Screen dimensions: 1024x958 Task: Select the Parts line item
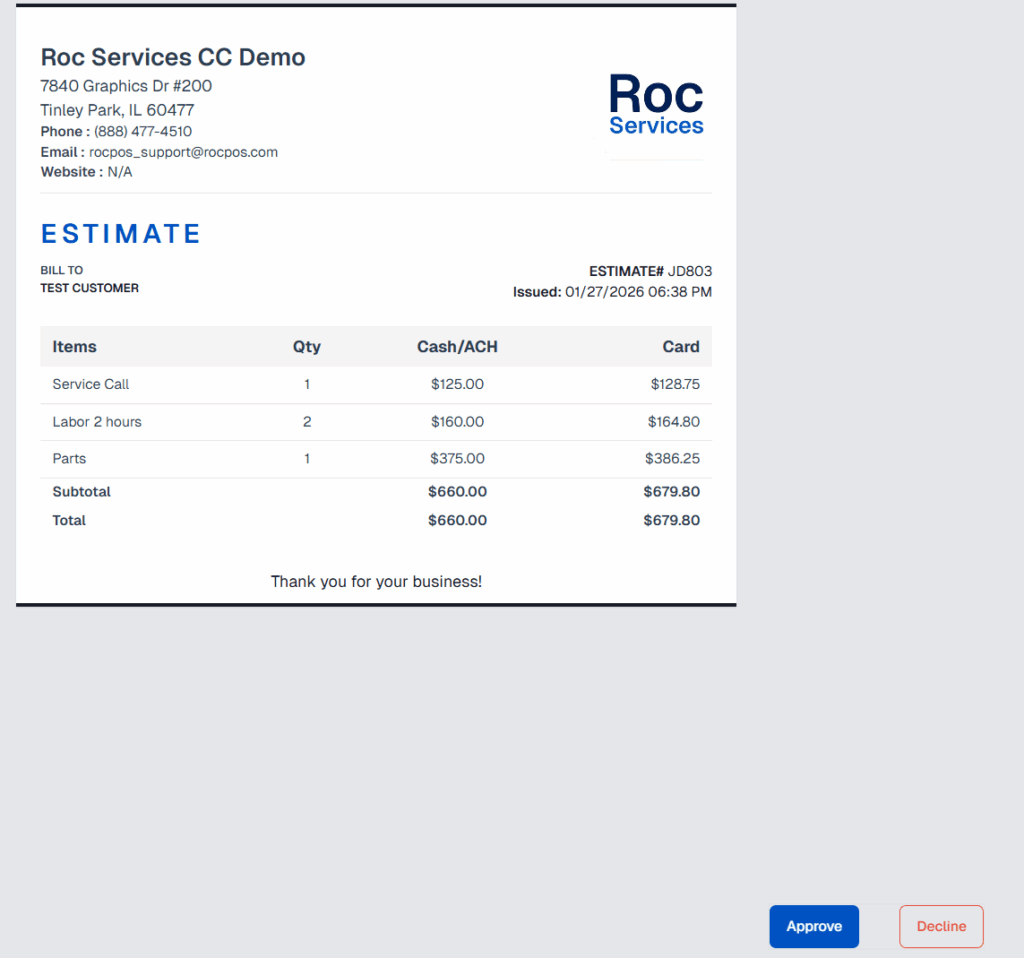click(x=69, y=459)
